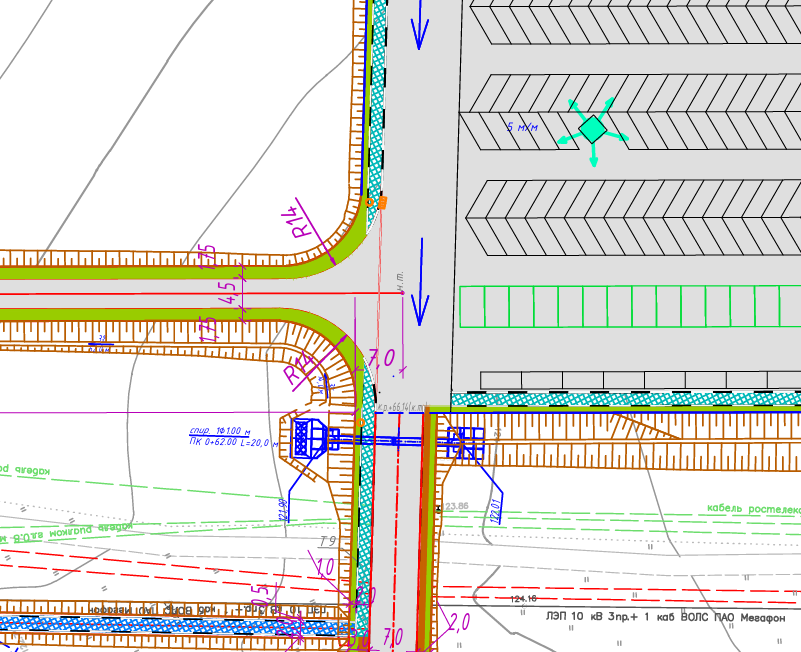Click the green "кабель ростелеком" label on the right
The width and height of the screenshot is (801, 652).
coord(753,508)
